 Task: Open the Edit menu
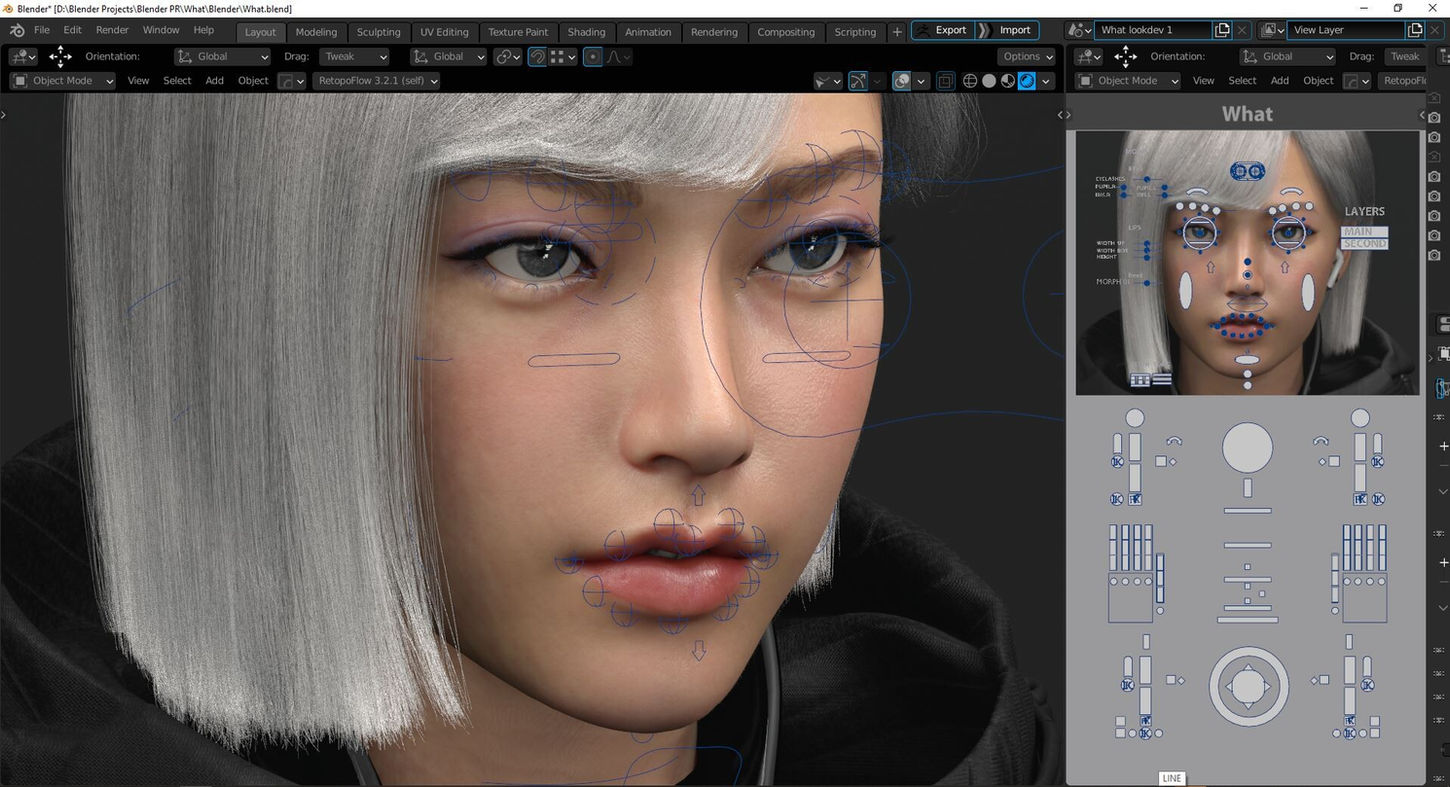pyautogui.click(x=73, y=30)
